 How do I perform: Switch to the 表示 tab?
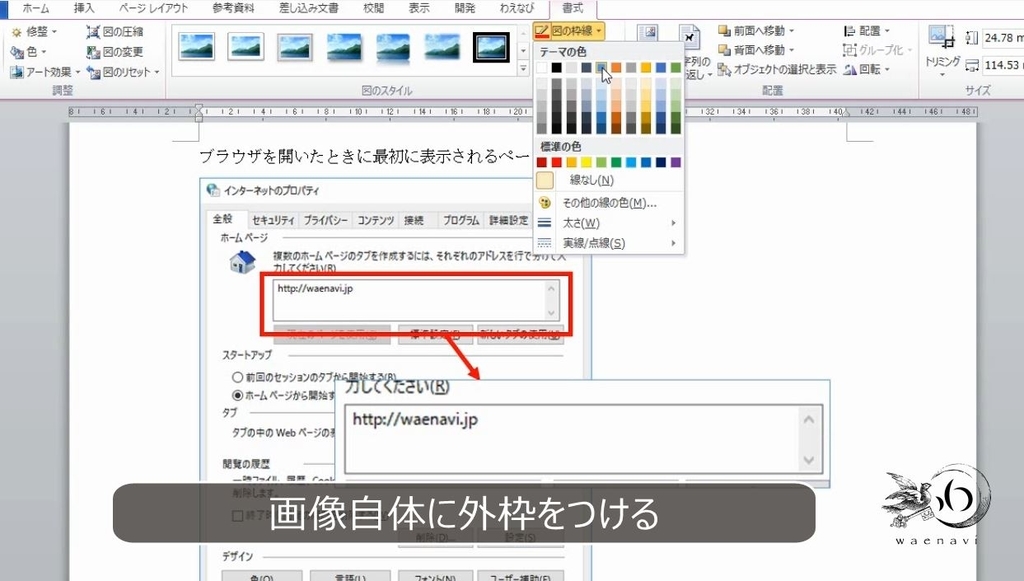click(419, 8)
